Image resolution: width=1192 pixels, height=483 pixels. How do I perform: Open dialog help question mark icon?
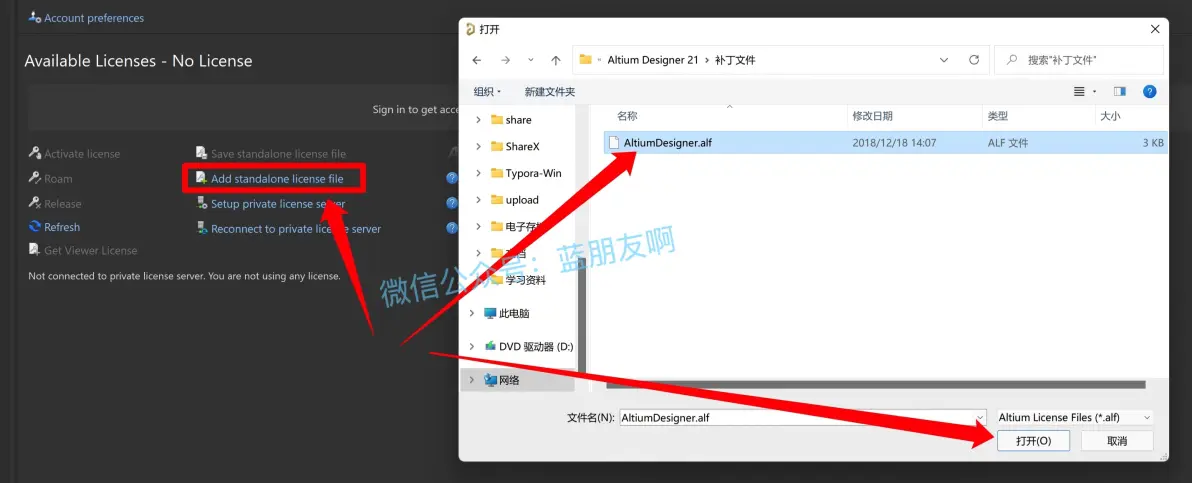point(1150,91)
